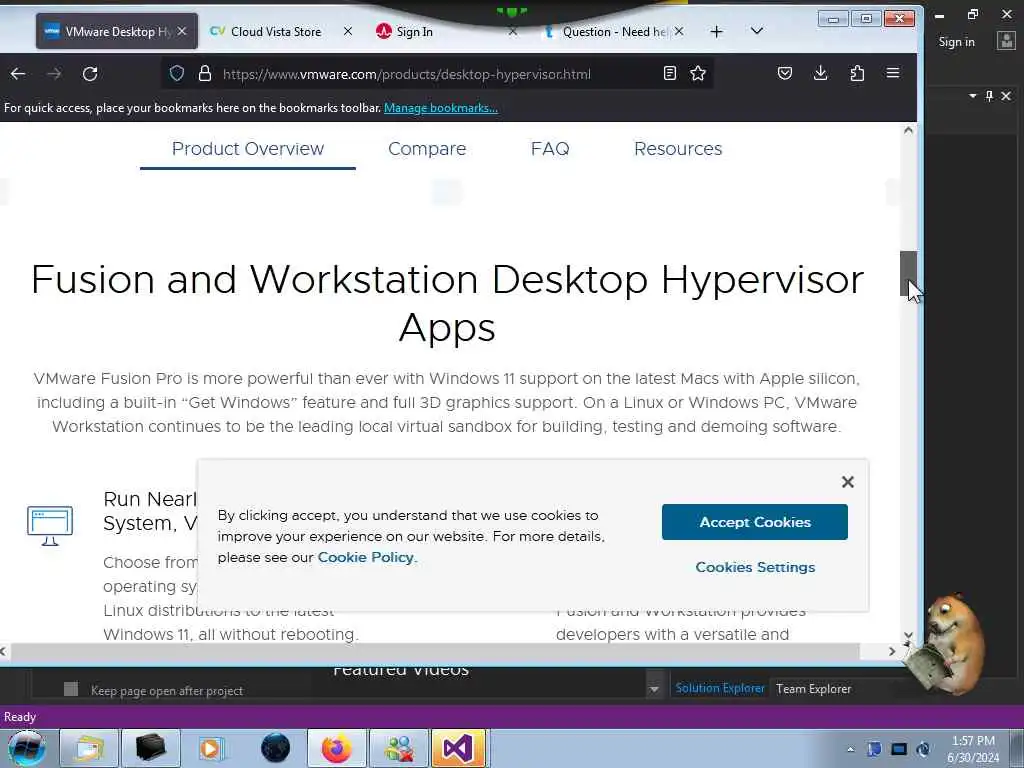Screen dimensions: 1024x768
Task: Open the Cookie Policy link
Action: (x=366, y=557)
